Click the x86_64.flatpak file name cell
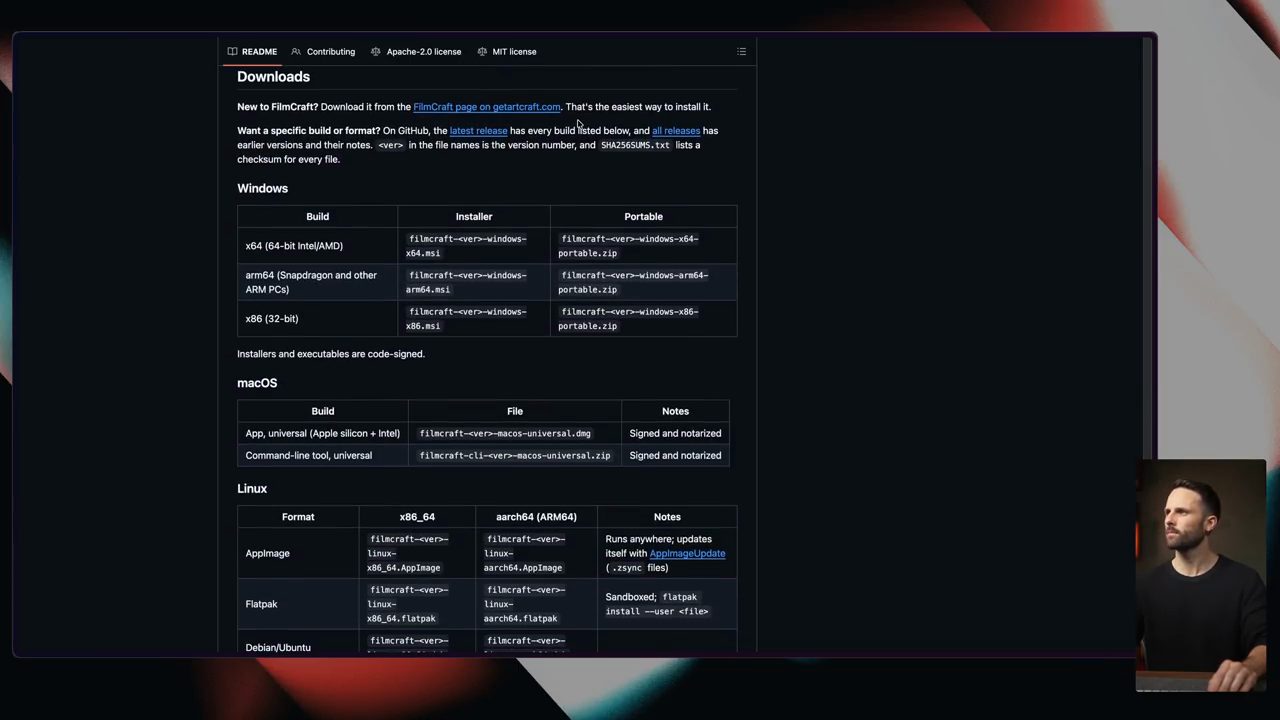 [x=417, y=604]
